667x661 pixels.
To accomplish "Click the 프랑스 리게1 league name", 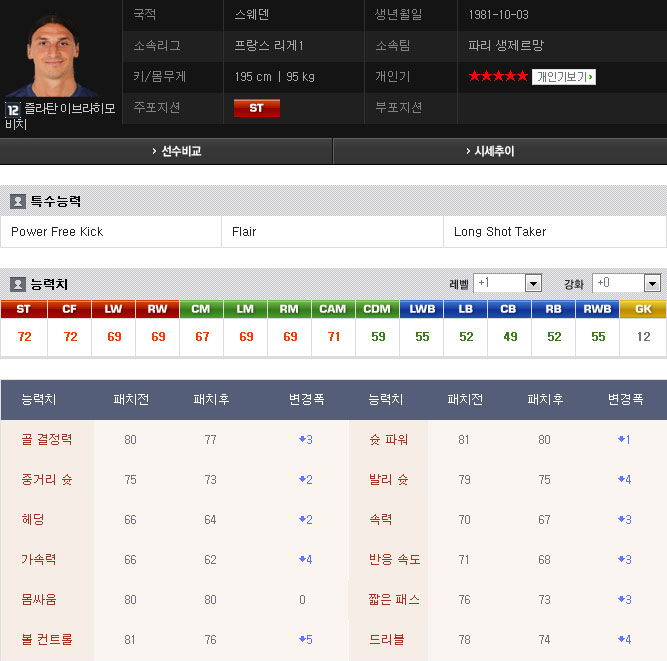I will click(269, 46).
